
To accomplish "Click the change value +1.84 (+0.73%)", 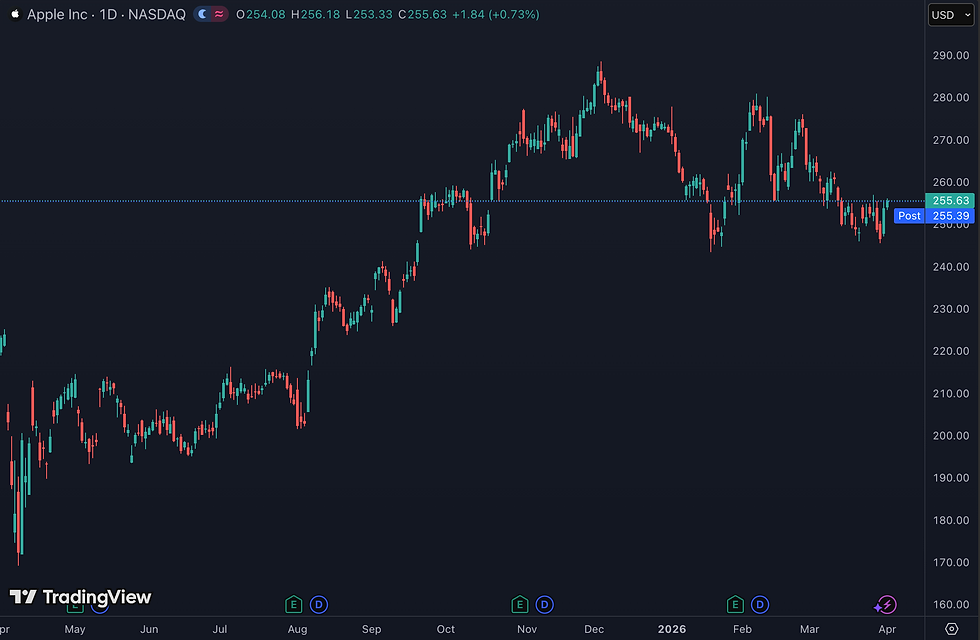I will click(496, 14).
